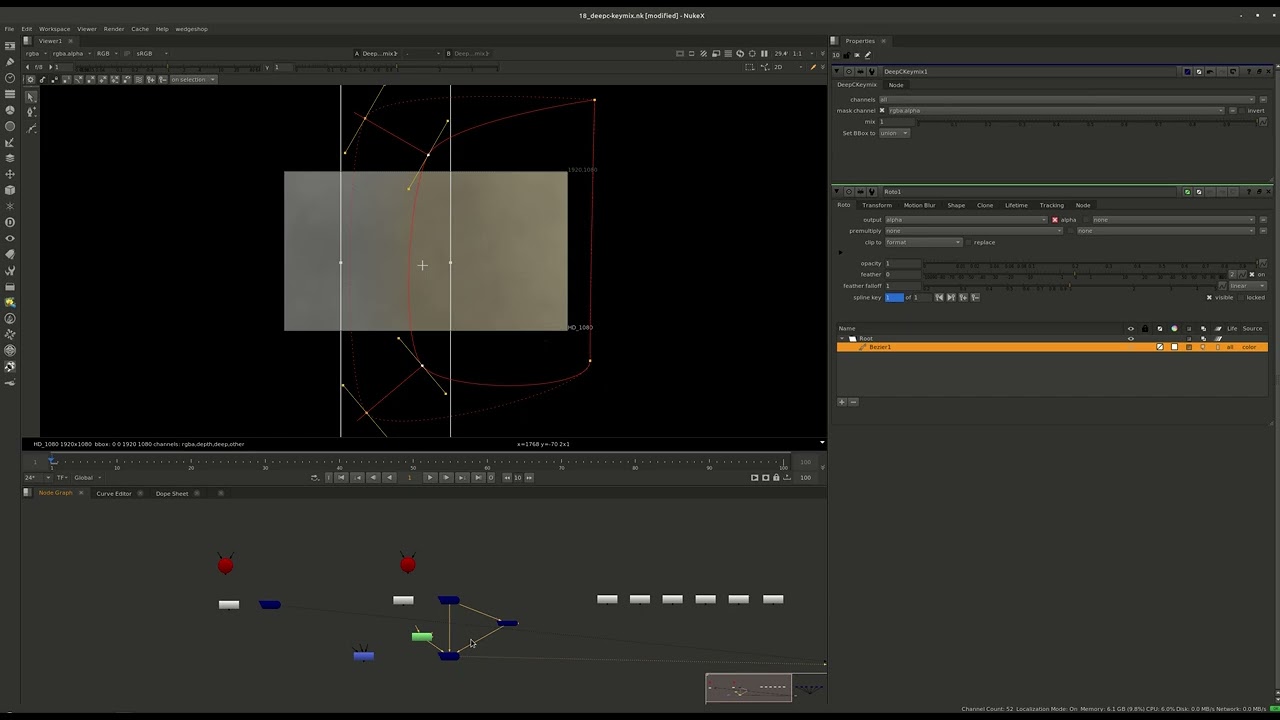Open the mask channel rgba.alpha dropdown

[1056, 111]
